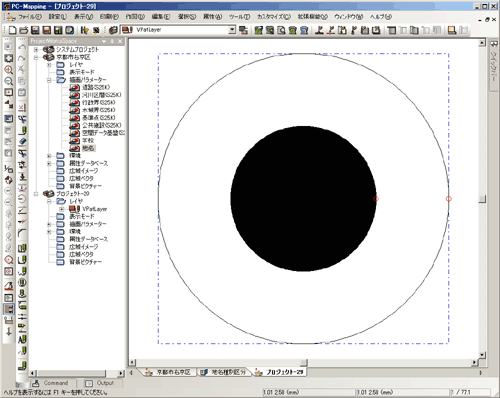Click the print preview magnifier icon
The height and width of the screenshot is (398, 500).
[281, 30]
